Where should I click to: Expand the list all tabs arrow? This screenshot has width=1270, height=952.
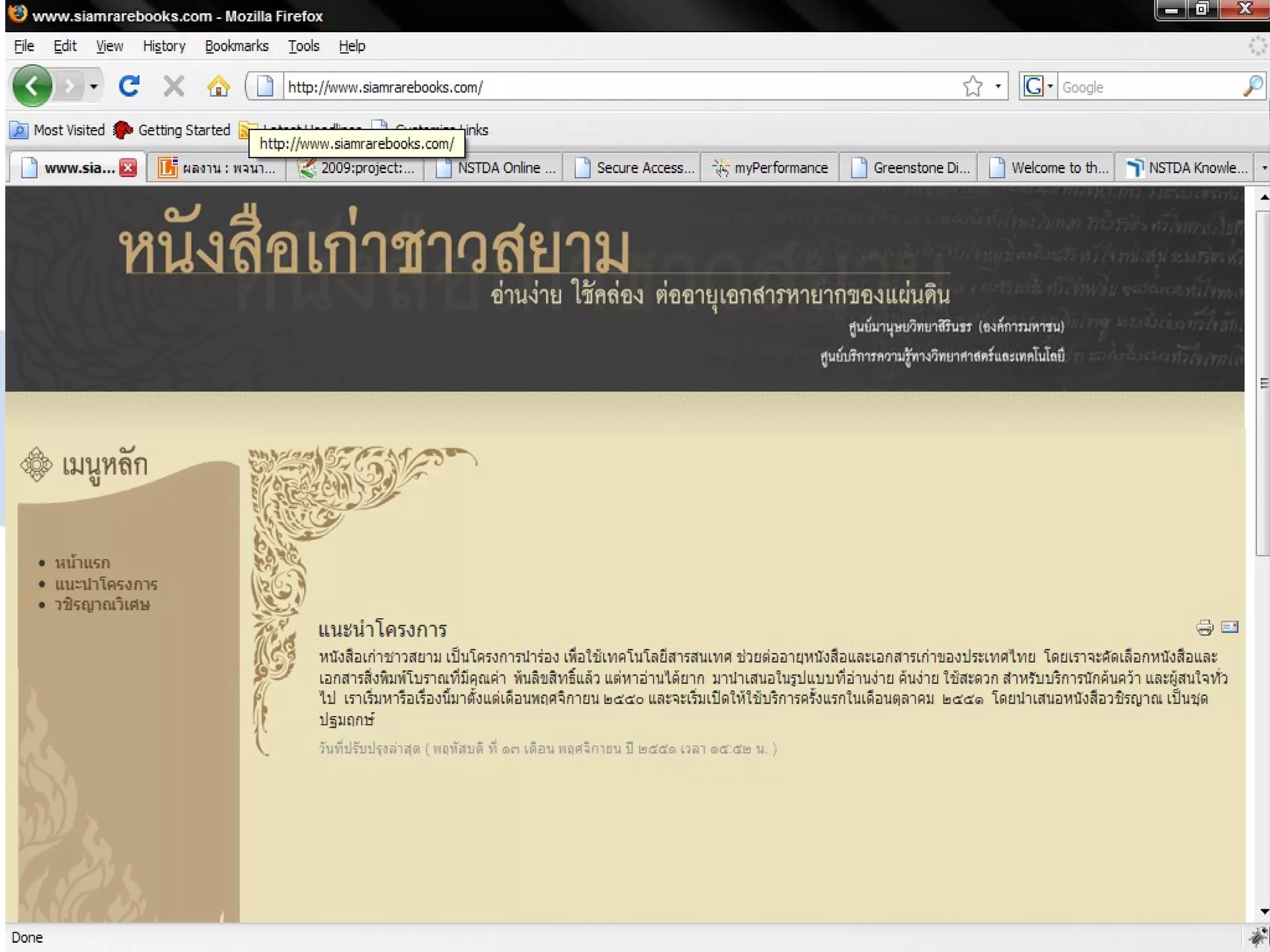tap(1264, 168)
